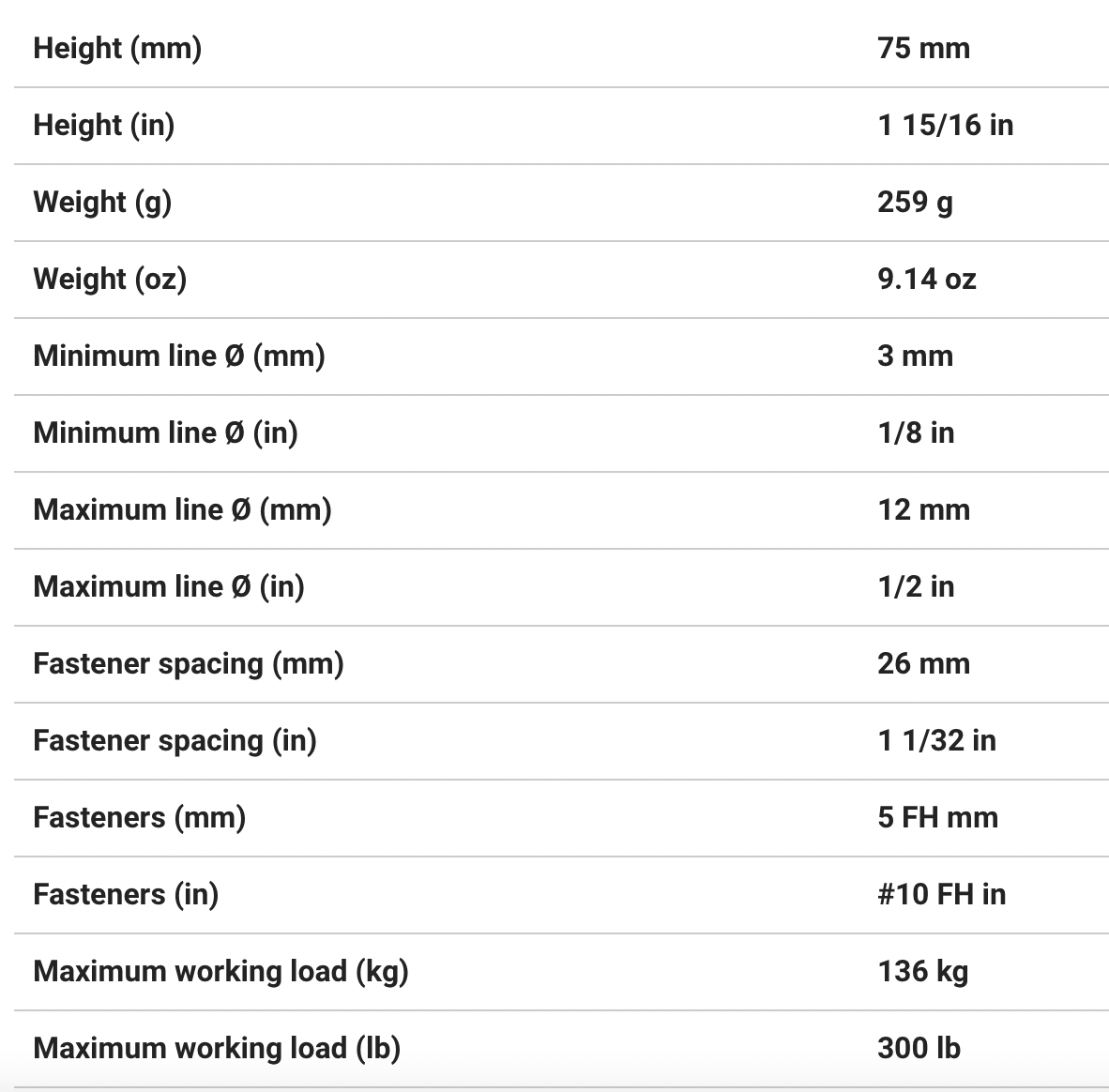
Task: Click the 9.14 oz weight value
Action: point(926,279)
